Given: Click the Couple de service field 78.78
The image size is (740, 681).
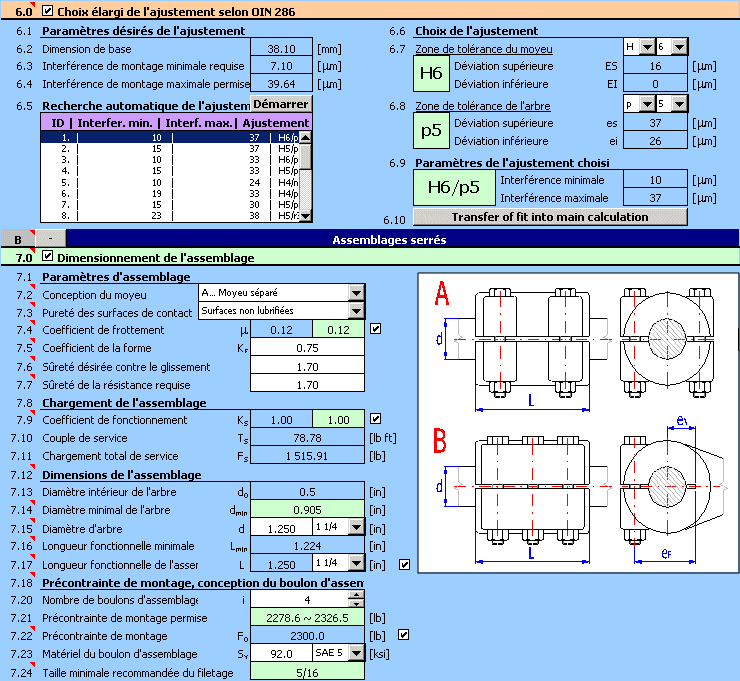Looking at the screenshot, I should point(307,438).
